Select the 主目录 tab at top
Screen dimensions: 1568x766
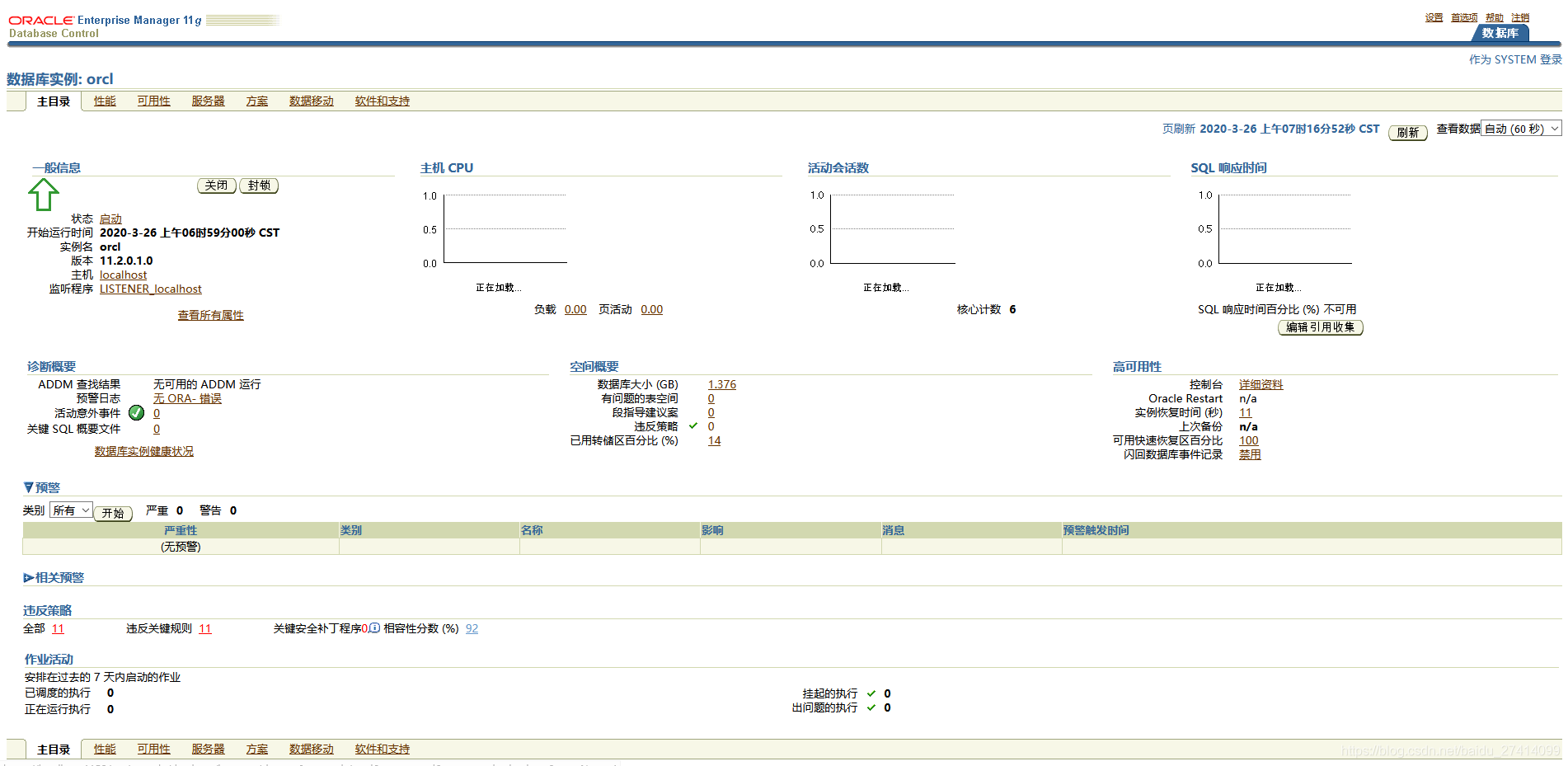pyautogui.click(x=54, y=101)
